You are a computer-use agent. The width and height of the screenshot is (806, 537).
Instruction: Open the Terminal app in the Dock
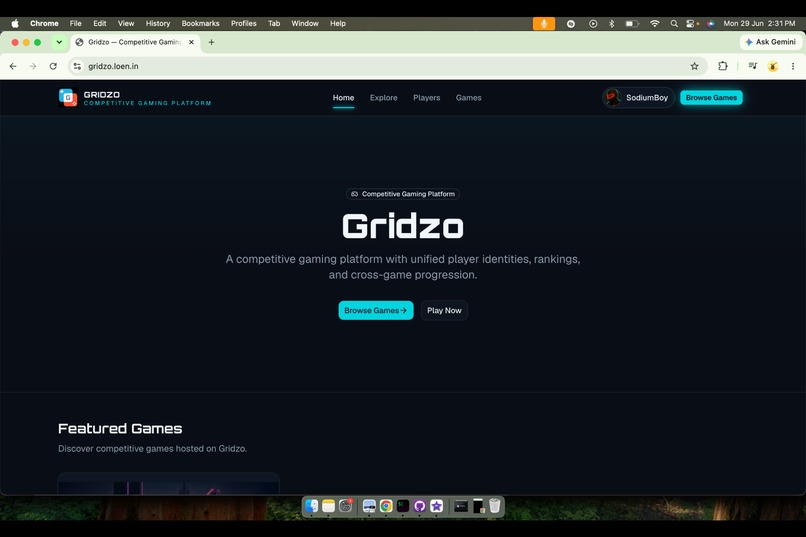(403, 506)
